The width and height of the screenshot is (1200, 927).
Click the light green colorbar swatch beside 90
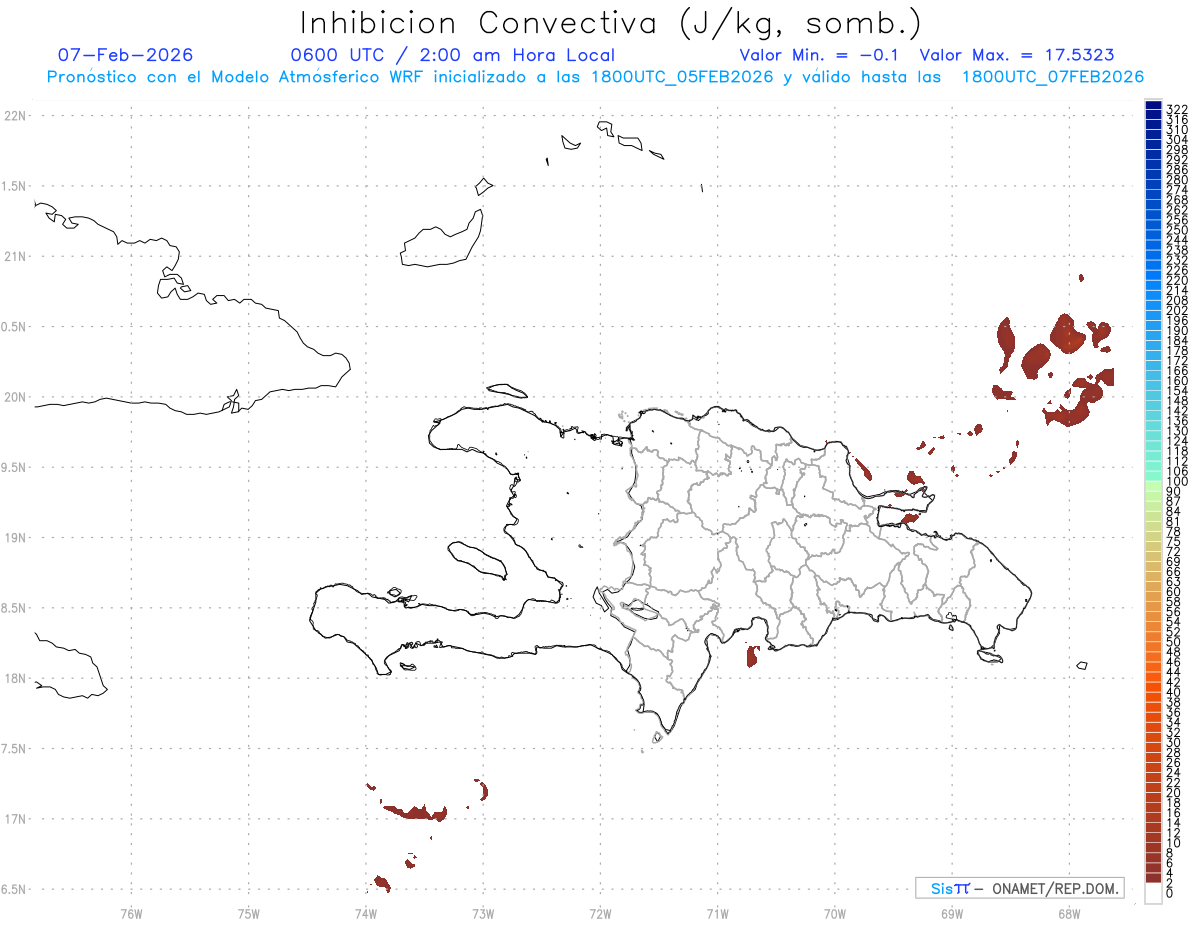click(1153, 487)
